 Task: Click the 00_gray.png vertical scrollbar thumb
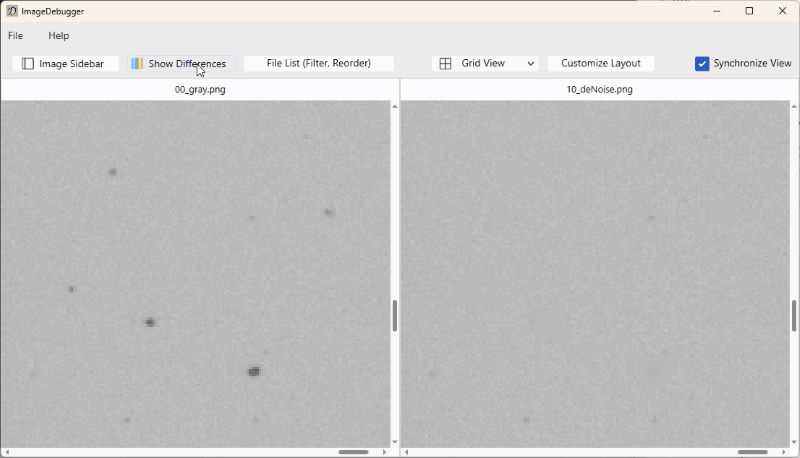tap(395, 316)
